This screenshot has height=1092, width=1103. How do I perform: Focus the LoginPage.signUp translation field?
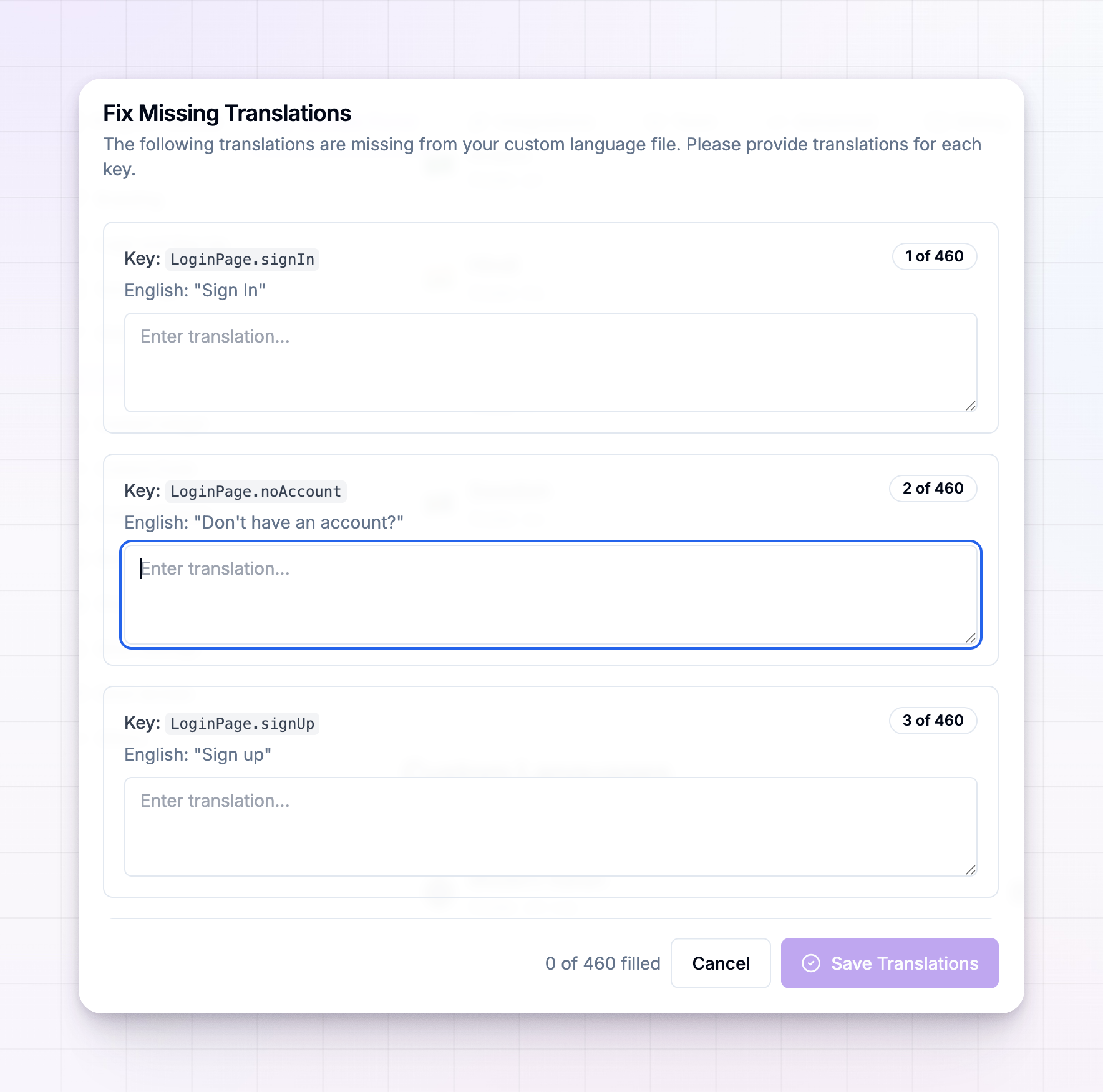(x=550, y=827)
